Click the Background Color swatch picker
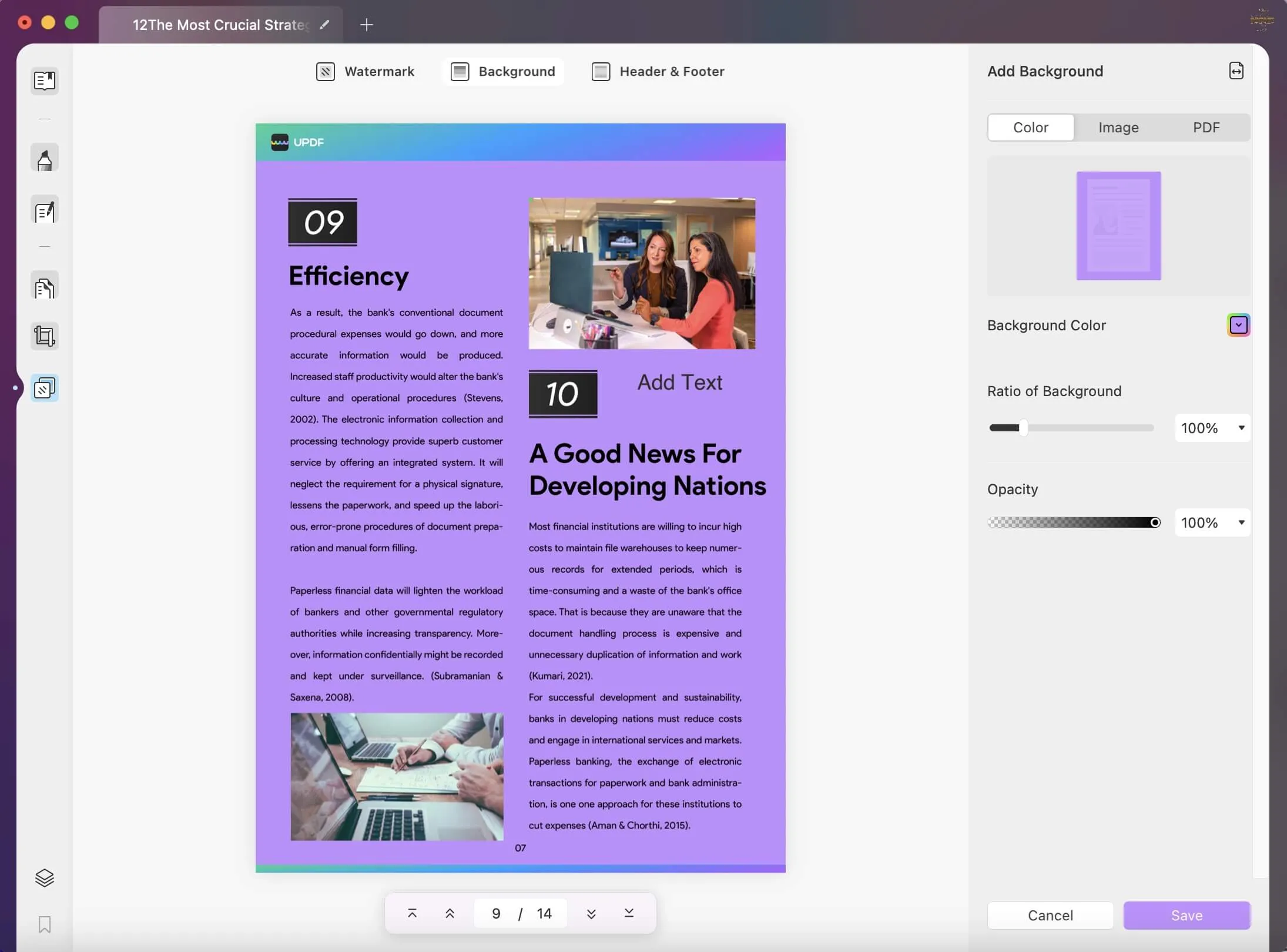This screenshot has height=952, width=1287. [1238, 325]
